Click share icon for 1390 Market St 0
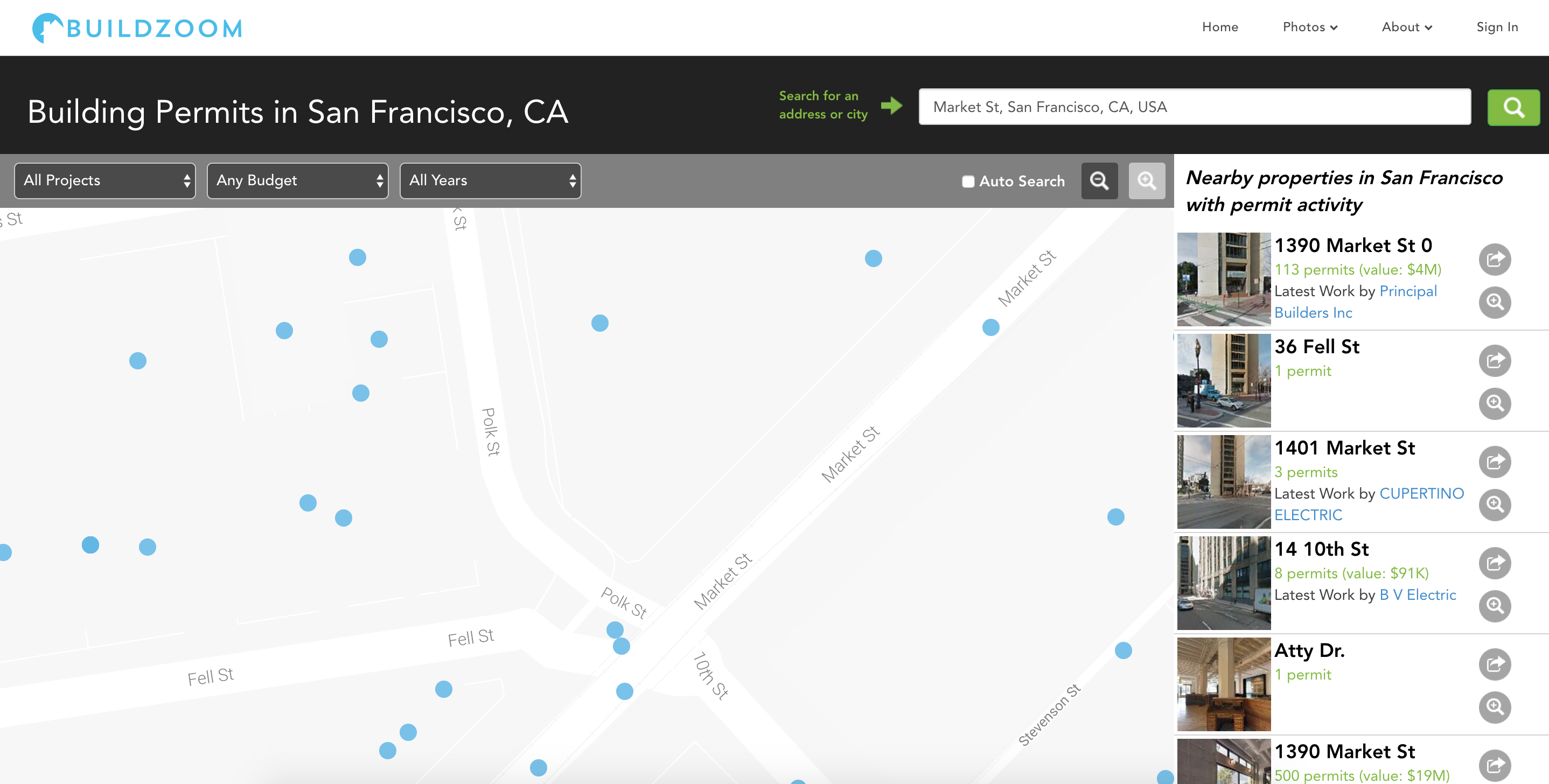This screenshot has height=784, width=1549. click(x=1494, y=259)
